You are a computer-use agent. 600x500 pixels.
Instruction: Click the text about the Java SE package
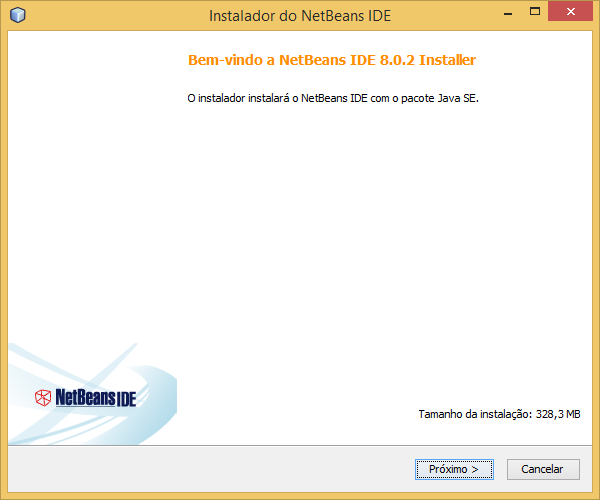333,98
